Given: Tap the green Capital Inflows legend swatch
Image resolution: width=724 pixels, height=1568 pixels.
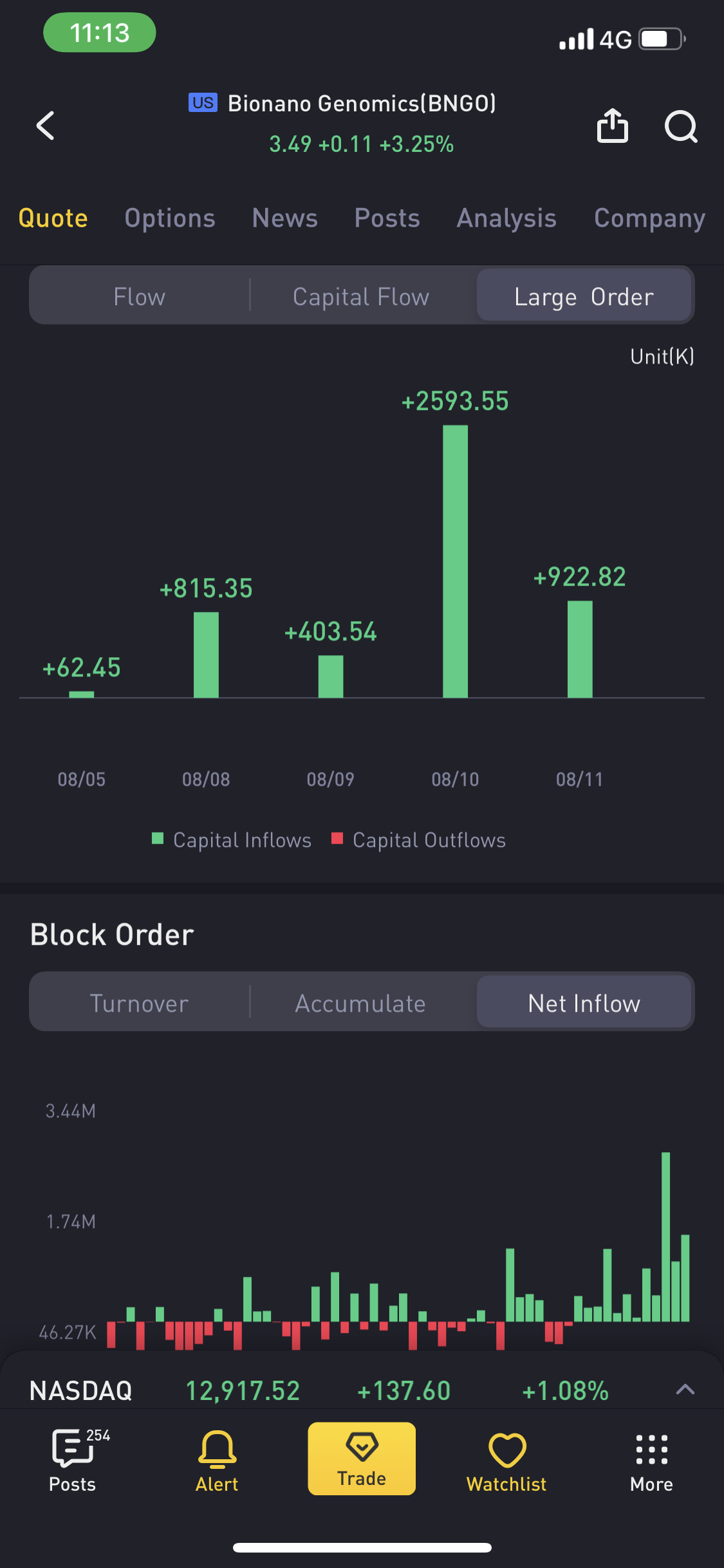Looking at the screenshot, I should coord(158,838).
